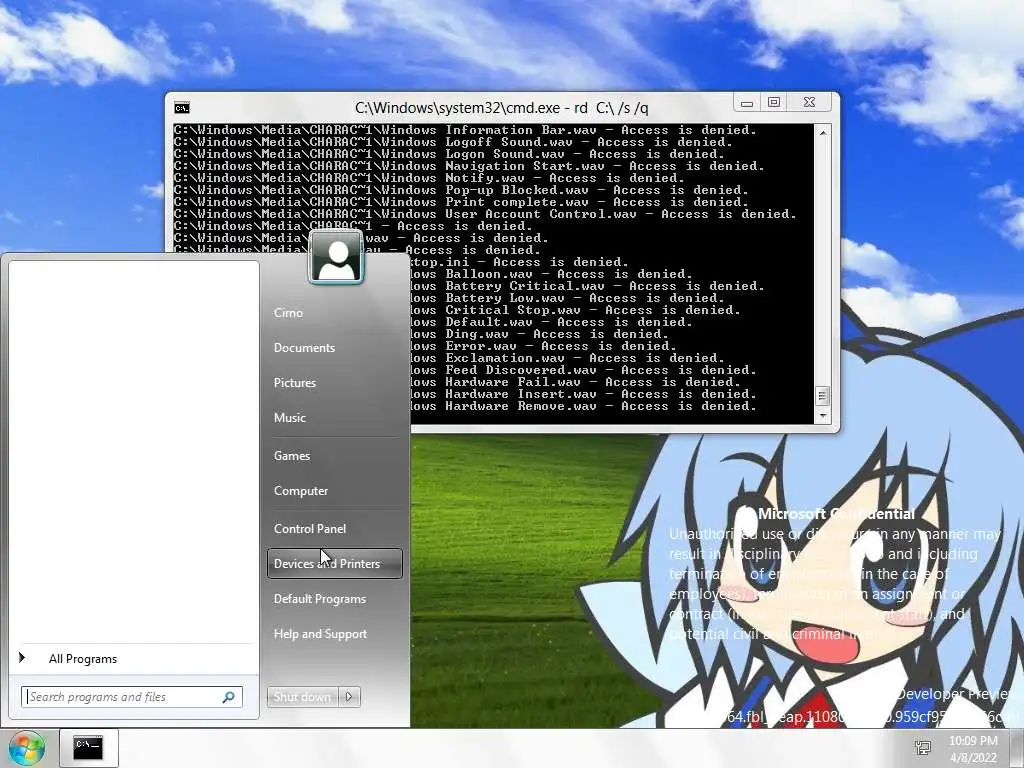Viewport: 1024px width, 768px height.
Task: Click the line "Exclamation.wav"
Action: pos(568,359)
